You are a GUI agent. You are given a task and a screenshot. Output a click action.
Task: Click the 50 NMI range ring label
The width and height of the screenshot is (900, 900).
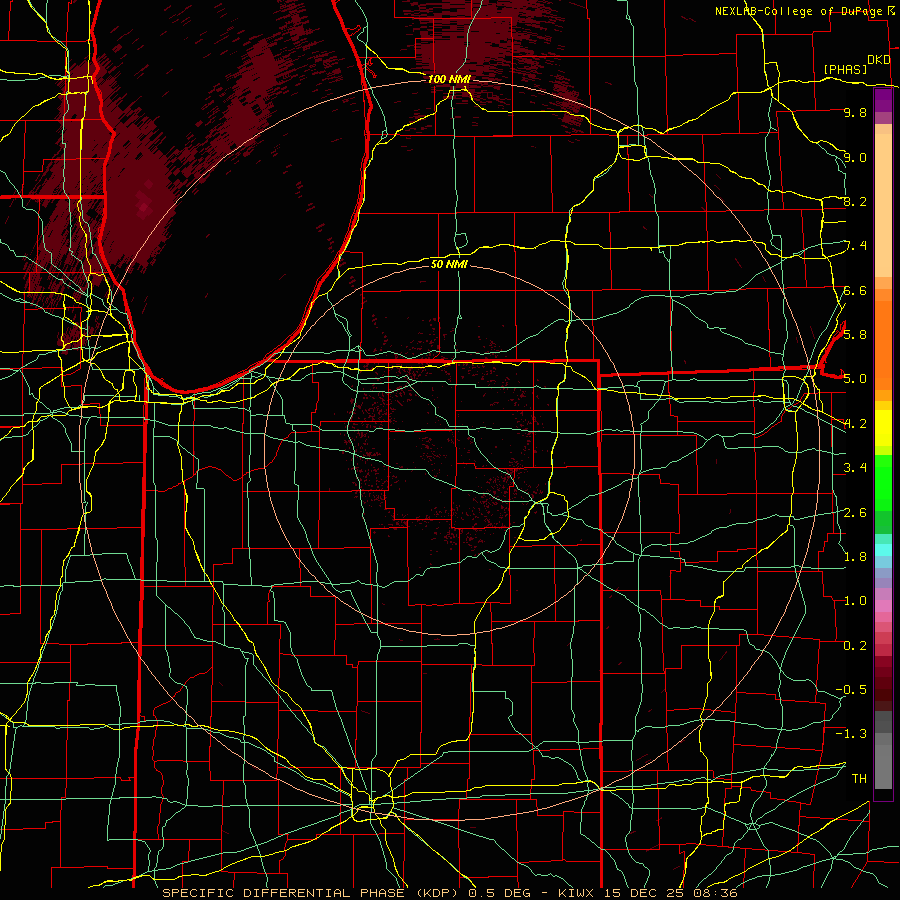click(449, 264)
